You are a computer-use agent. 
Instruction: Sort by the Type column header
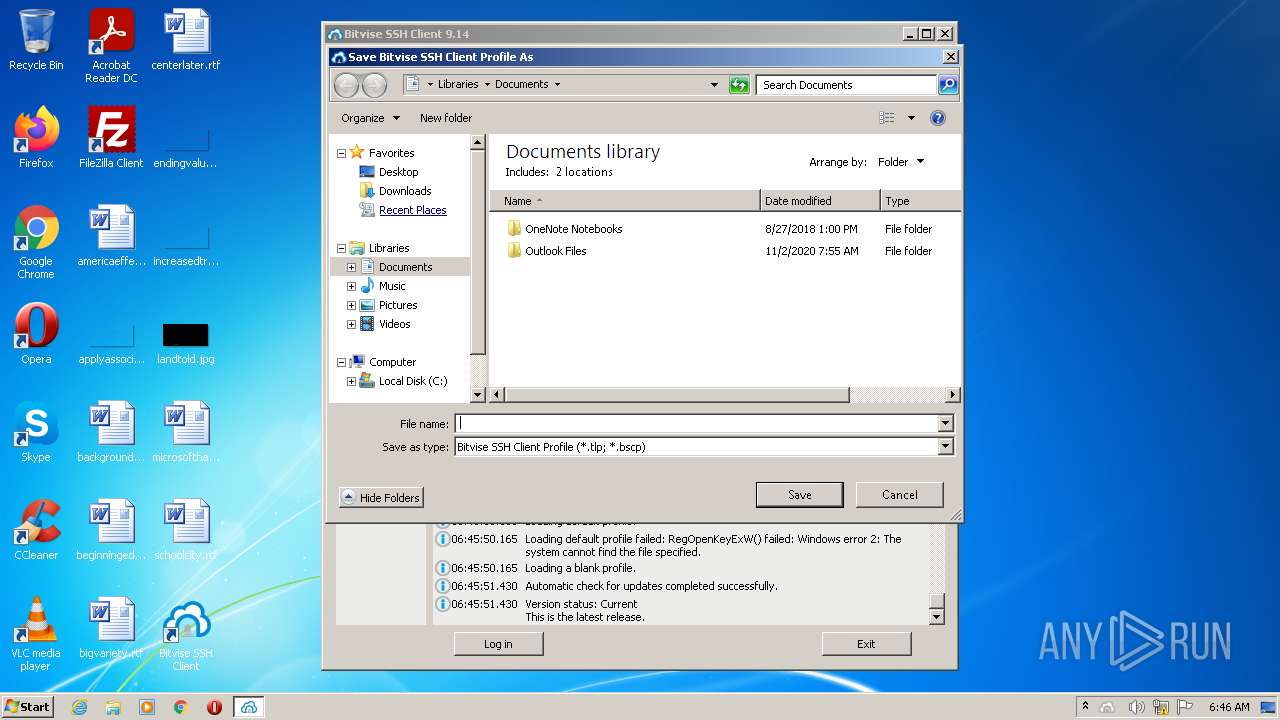click(x=920, y=201)
